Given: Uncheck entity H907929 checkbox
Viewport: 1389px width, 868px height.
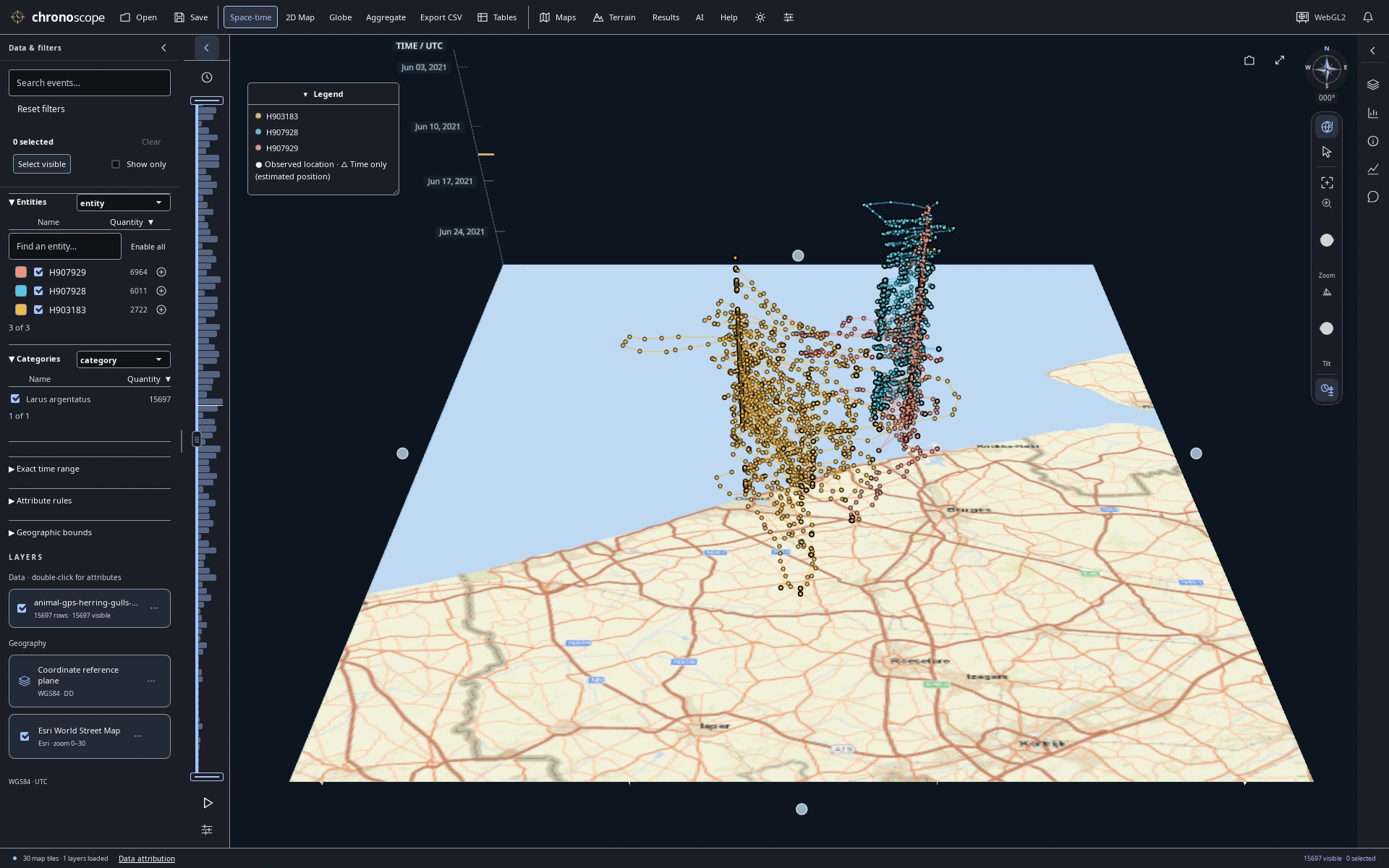Looking at the screenshot, I should (x=38, y=272).
